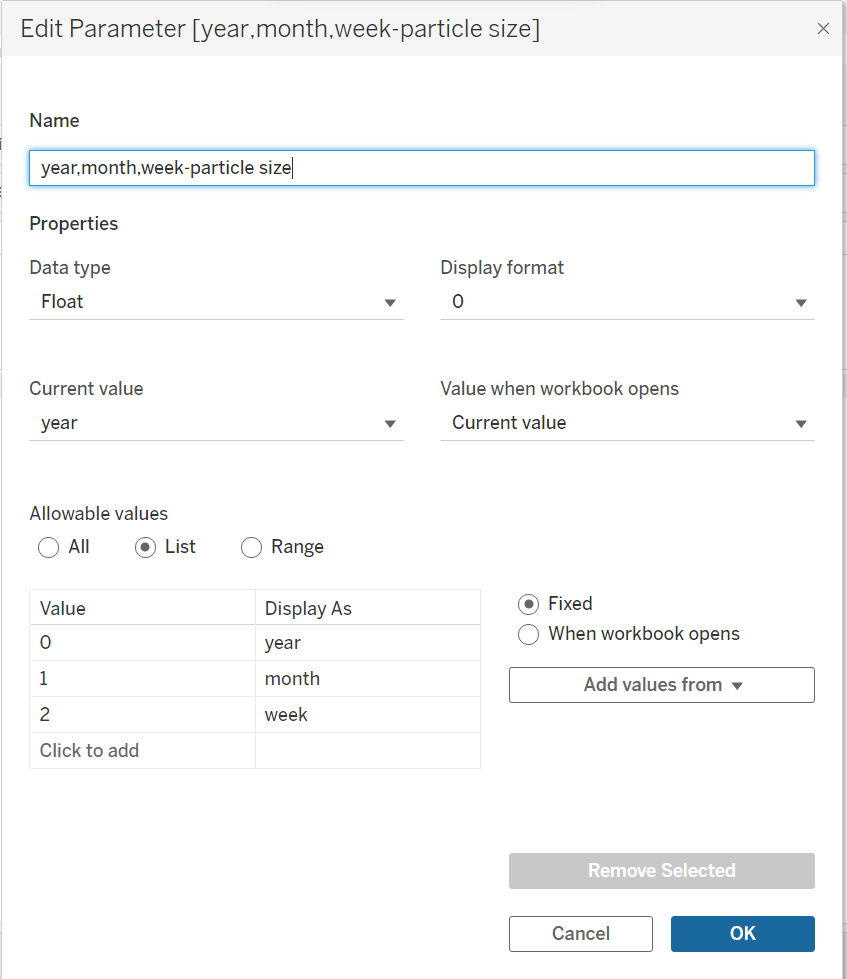Click the Cancel button
Screen dimensions: 847x979
(580, 933)
